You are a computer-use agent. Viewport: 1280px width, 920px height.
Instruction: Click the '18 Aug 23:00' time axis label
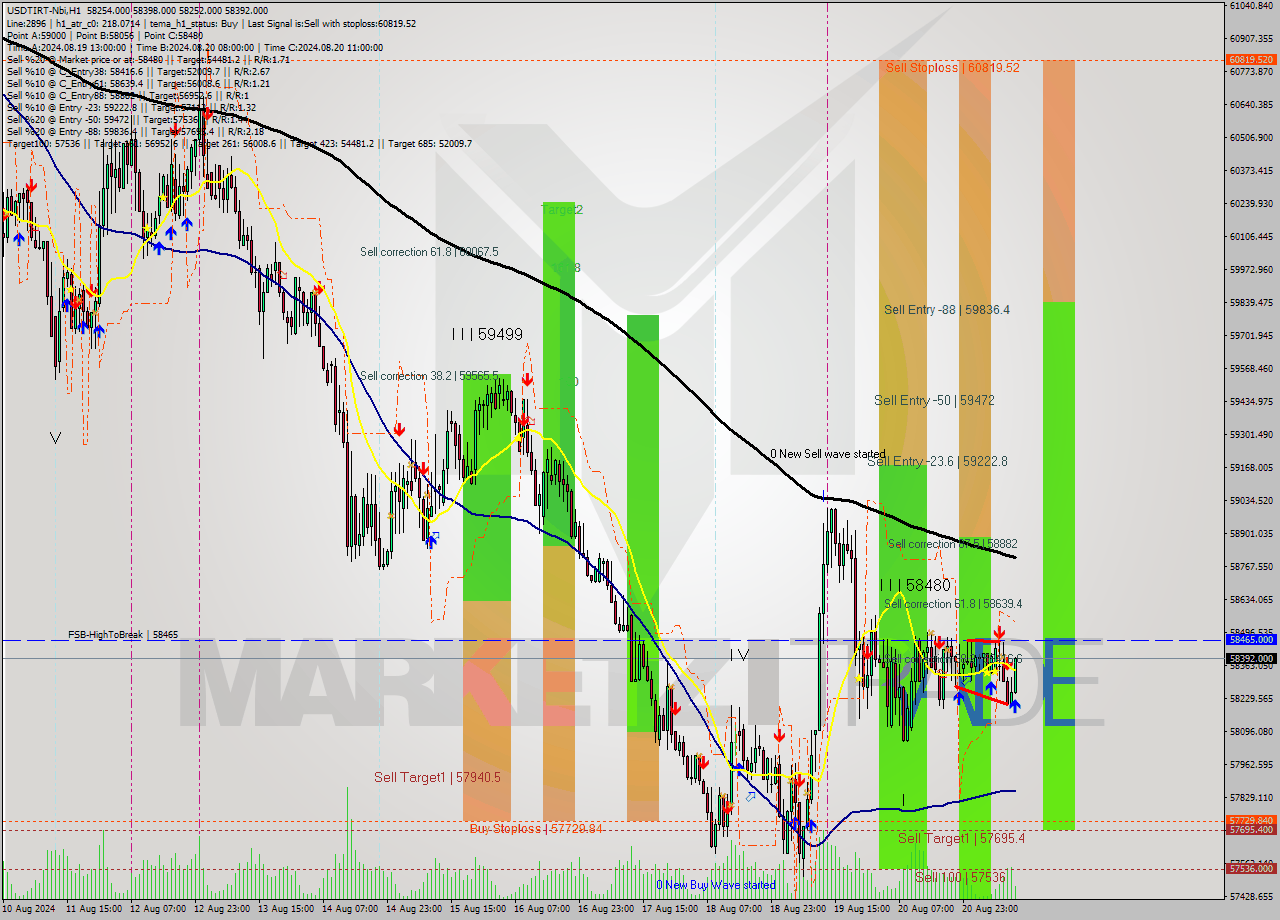(799, 909)
